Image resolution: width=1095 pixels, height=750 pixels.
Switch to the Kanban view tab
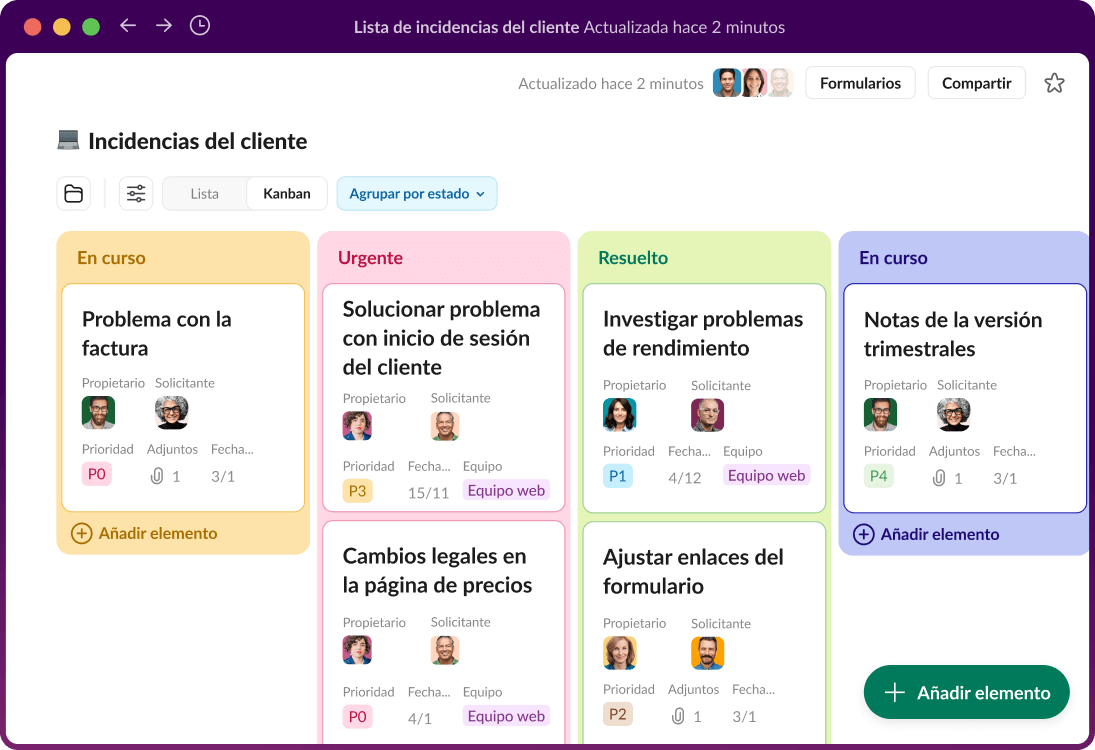[286, 193]
